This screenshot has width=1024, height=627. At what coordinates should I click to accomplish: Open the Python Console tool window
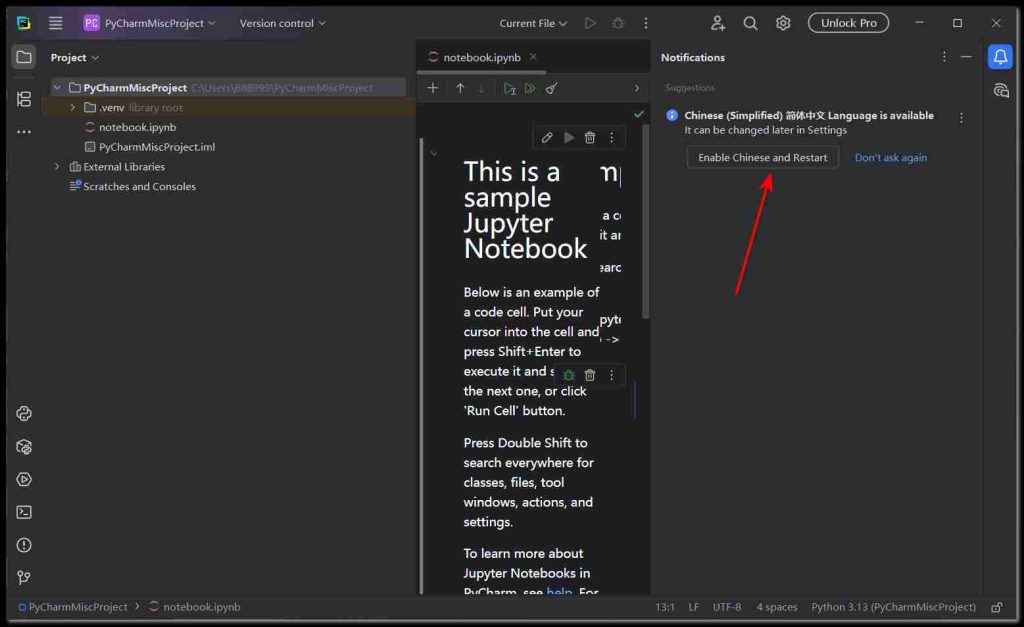click(24, 414)
